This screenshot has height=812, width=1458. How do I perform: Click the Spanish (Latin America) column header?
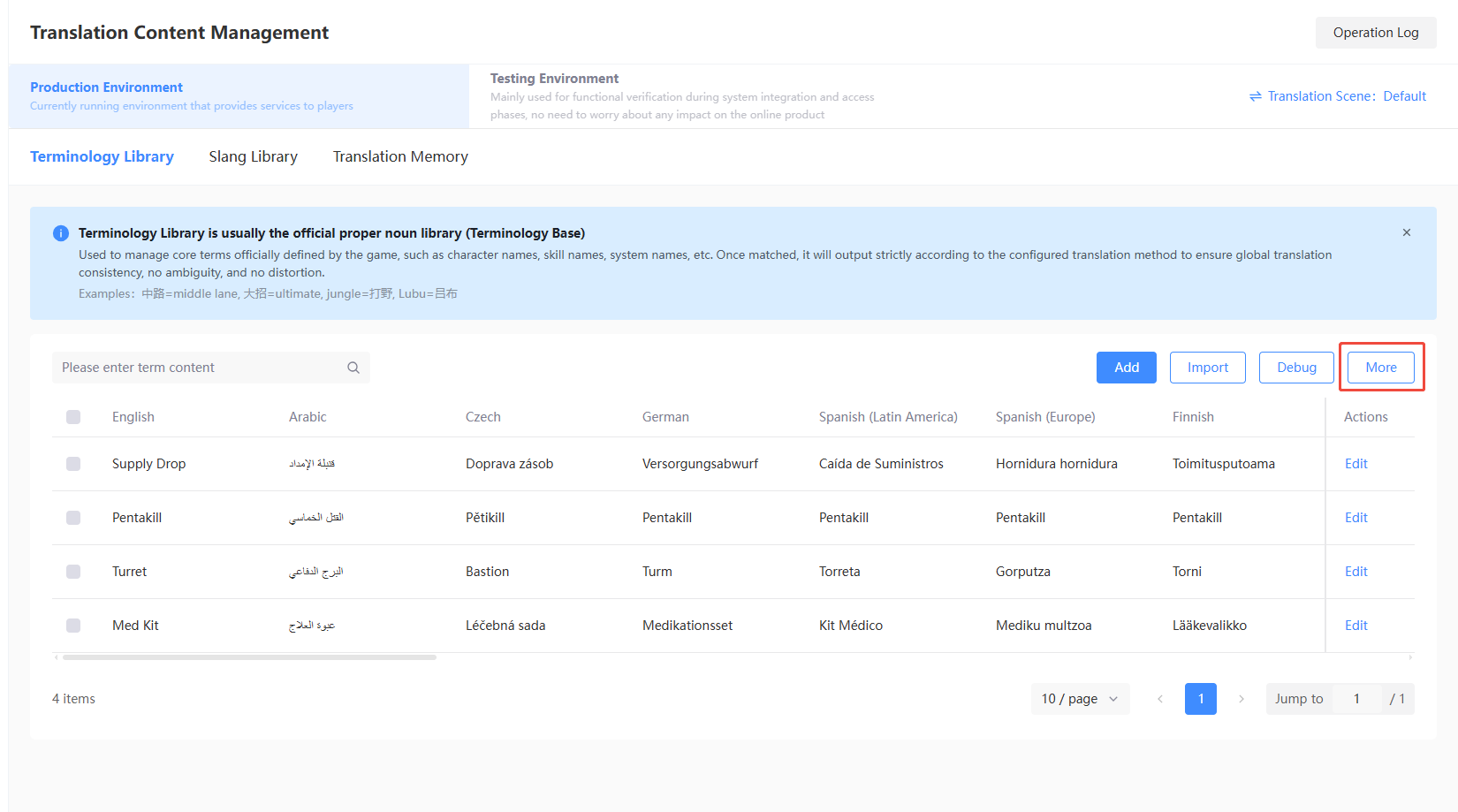(x=888, y=417)
